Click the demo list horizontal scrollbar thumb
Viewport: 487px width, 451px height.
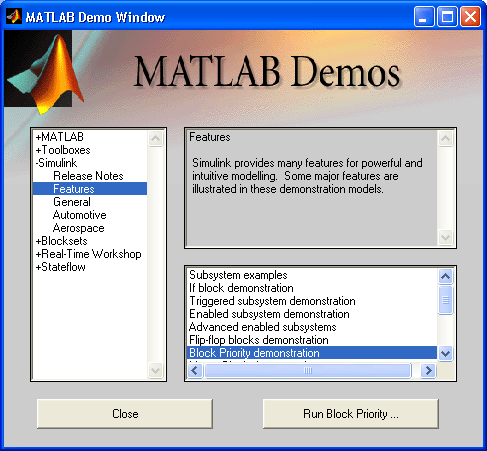click(308, 370)
